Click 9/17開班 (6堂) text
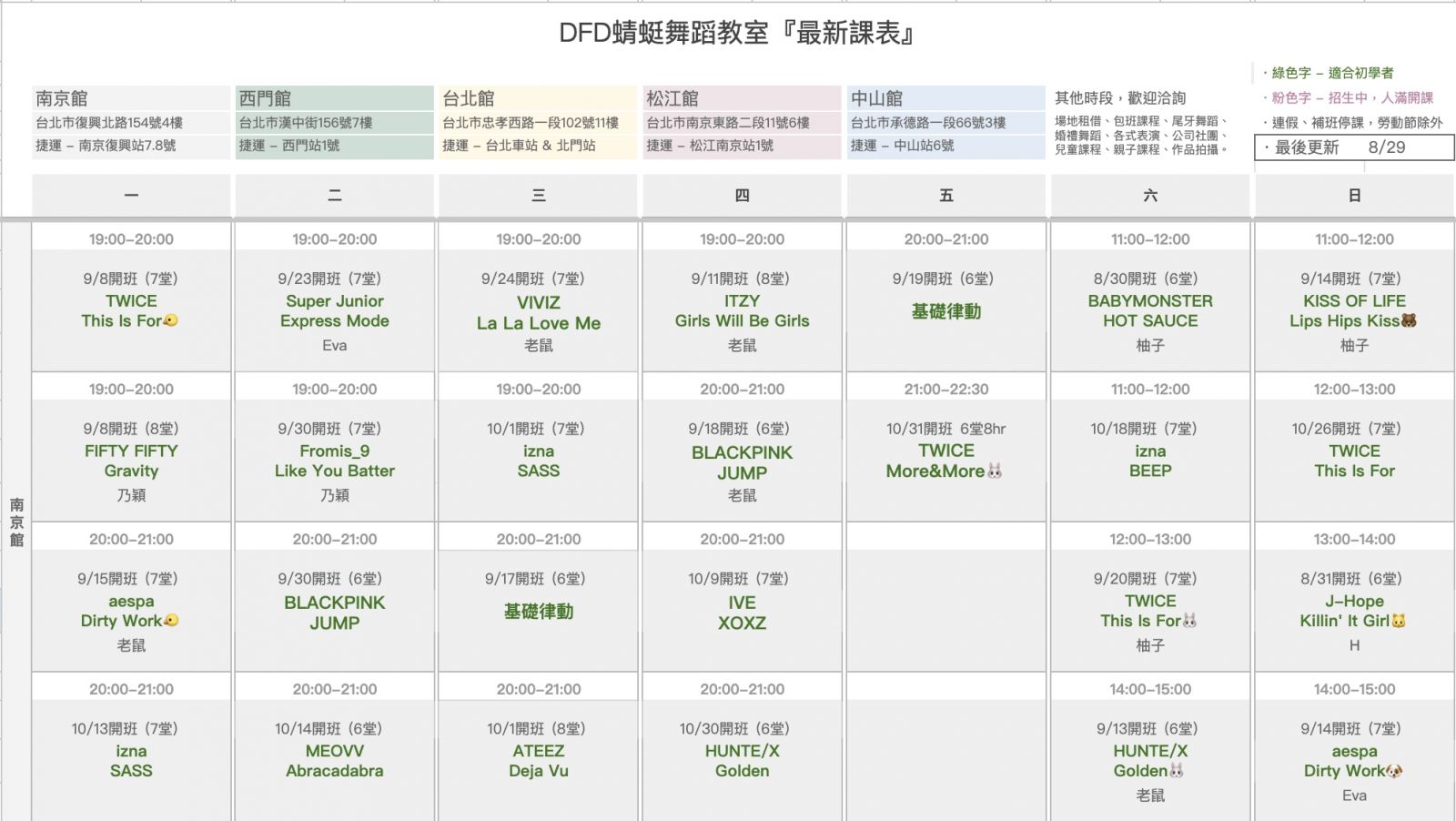 [535, 579]
